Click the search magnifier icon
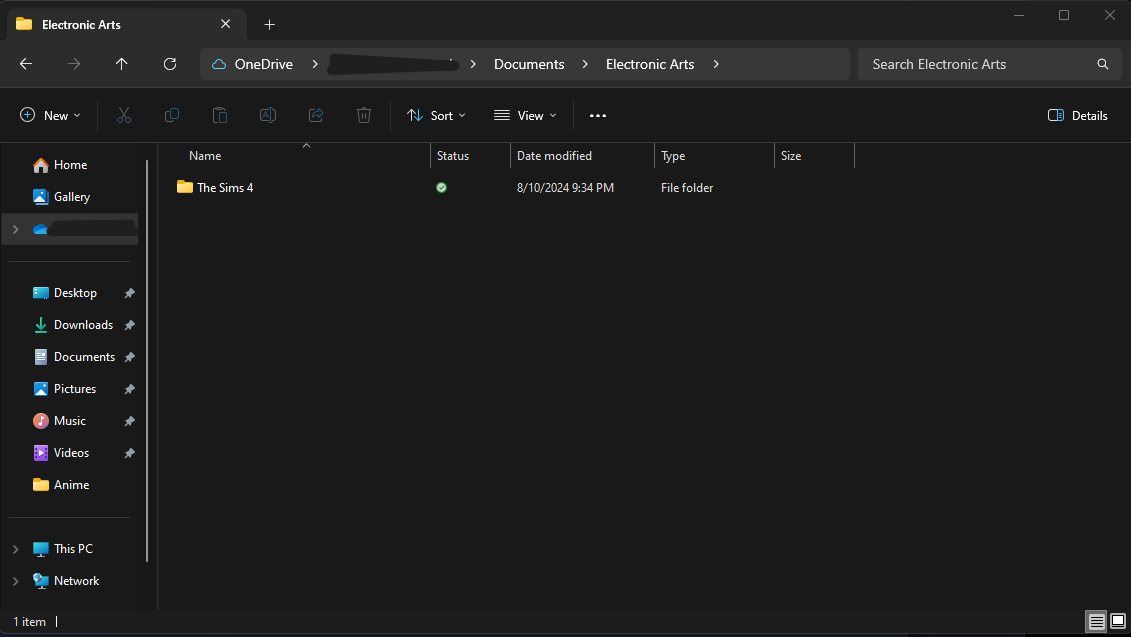 [1102, 64]
